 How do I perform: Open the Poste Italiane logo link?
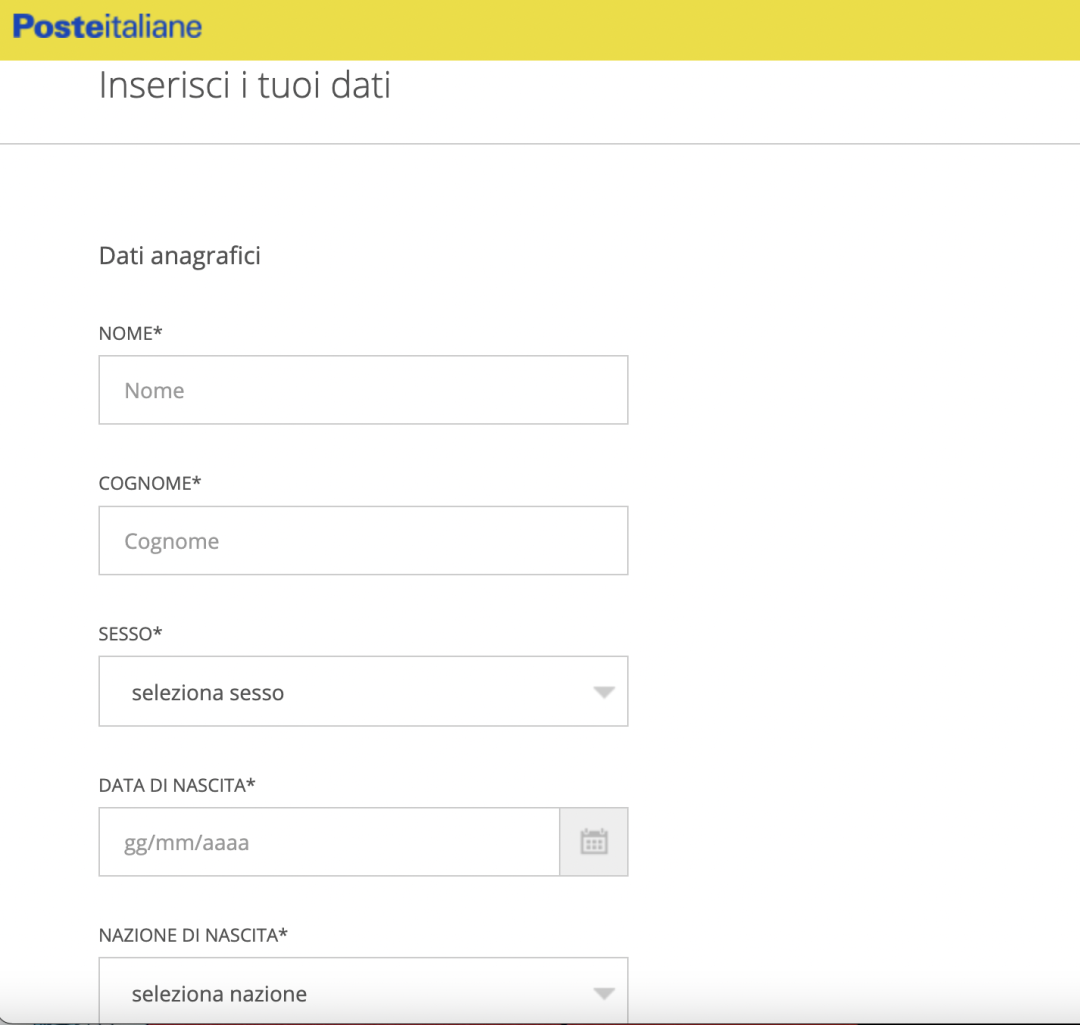click(x=107, y=27)
